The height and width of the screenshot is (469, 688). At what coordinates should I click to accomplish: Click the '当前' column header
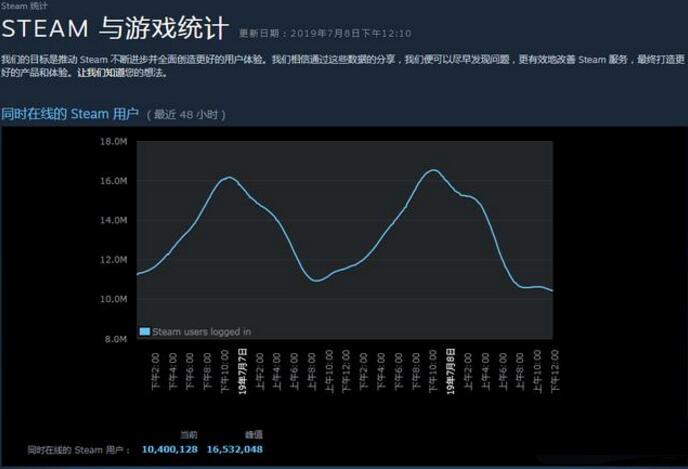pyautogui.click(x=188, y=435)
